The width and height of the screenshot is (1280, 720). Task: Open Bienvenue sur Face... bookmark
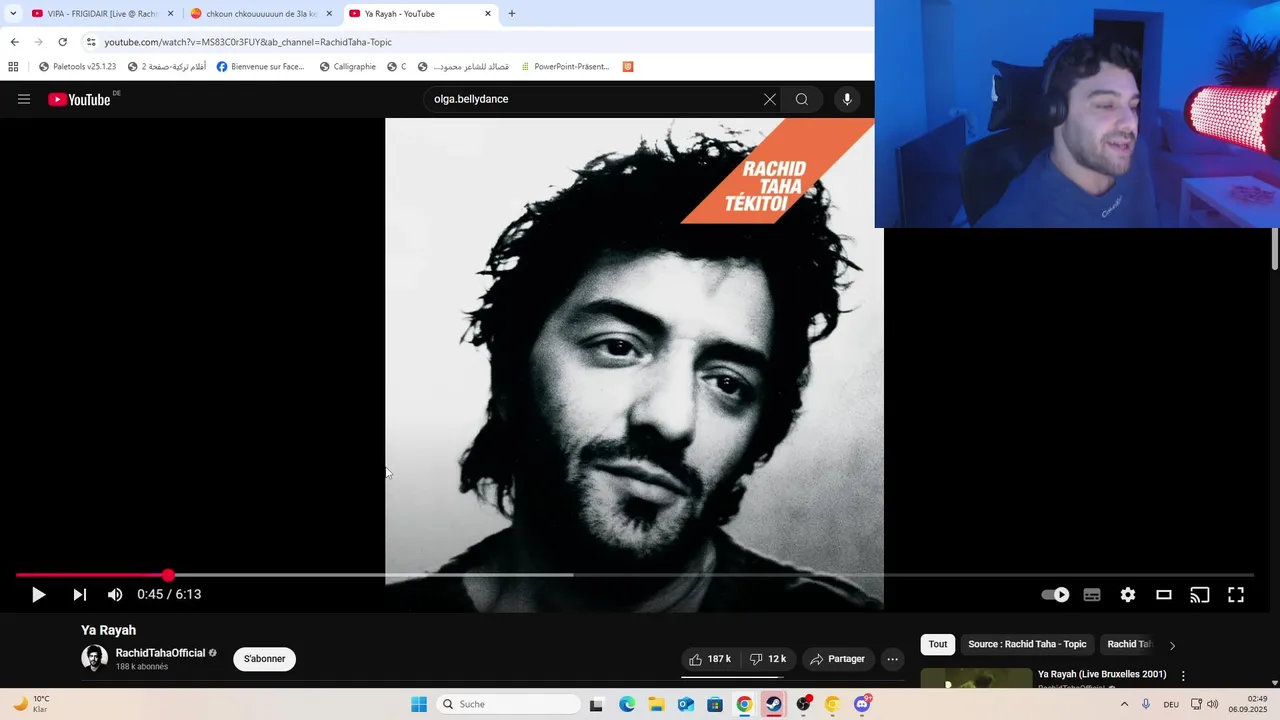coord(260,67)
